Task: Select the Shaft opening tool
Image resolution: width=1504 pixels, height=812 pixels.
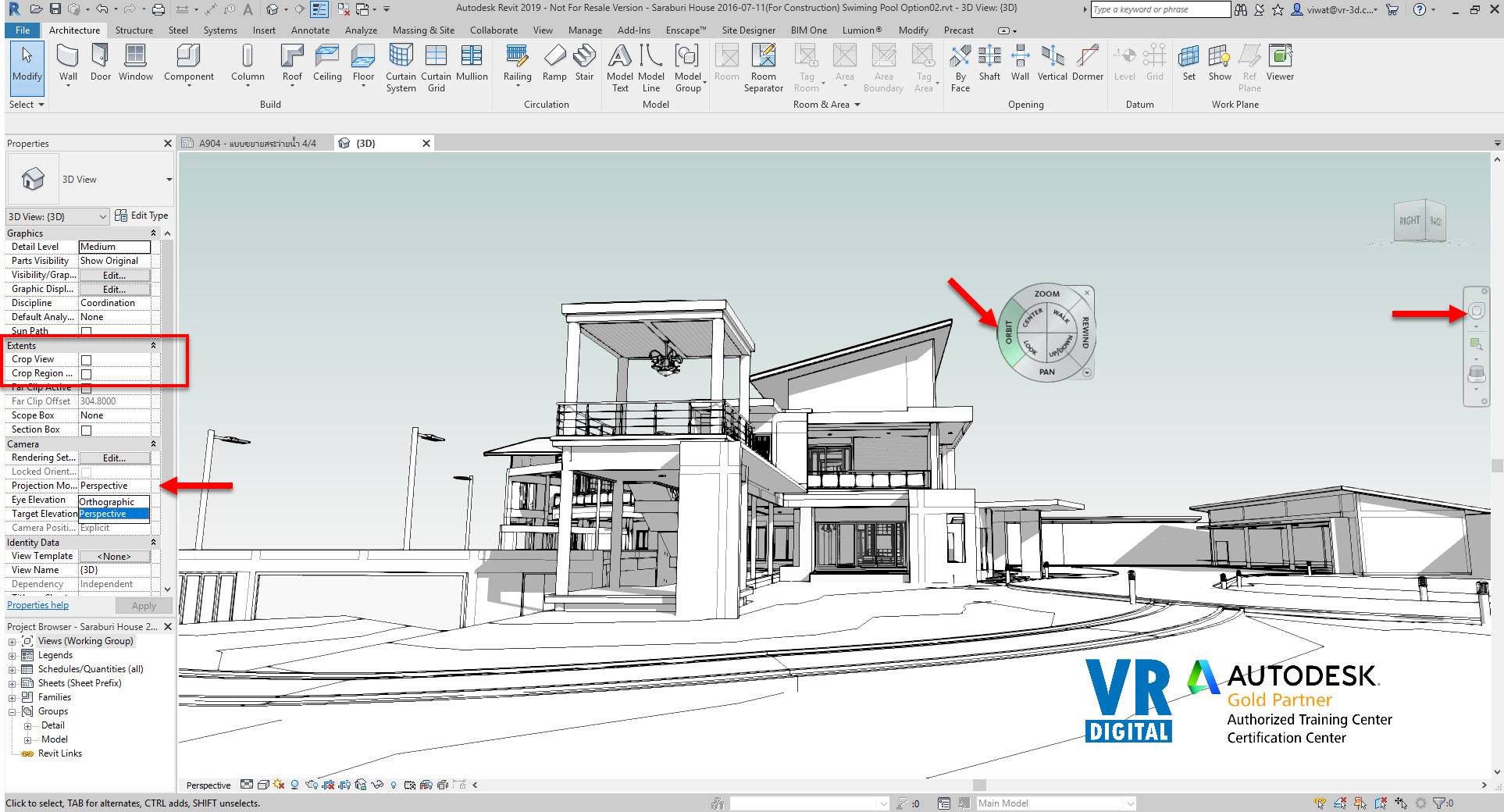Action: pyautogui.click(x=989, y=63)
